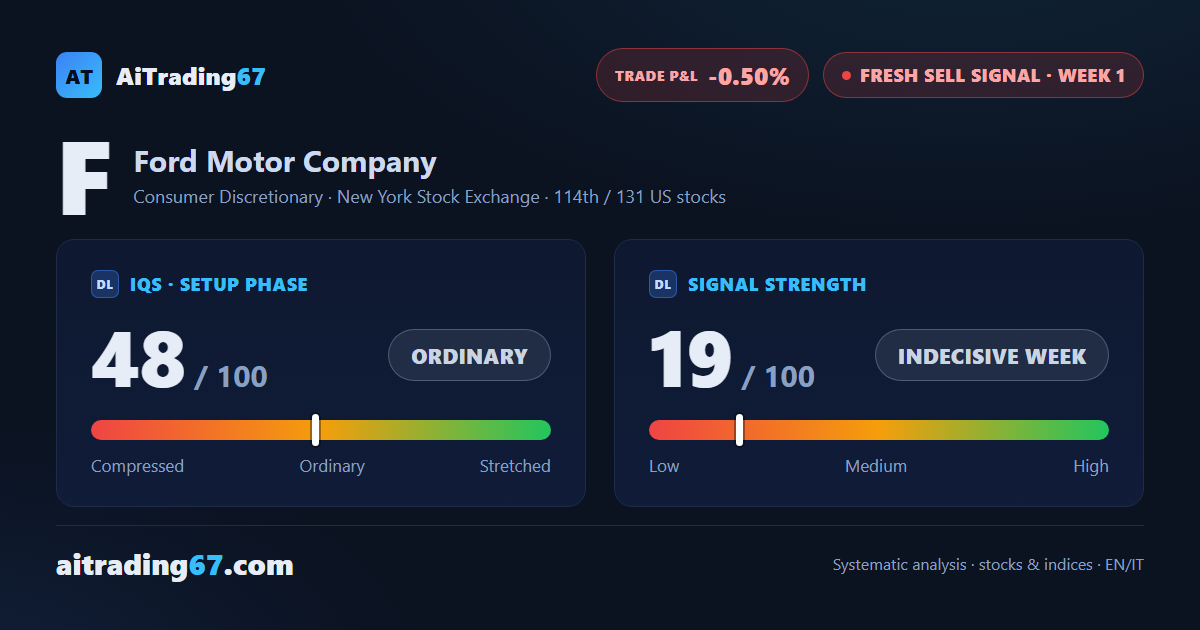Click the ORDINARY status pill

tap(469, 355)
